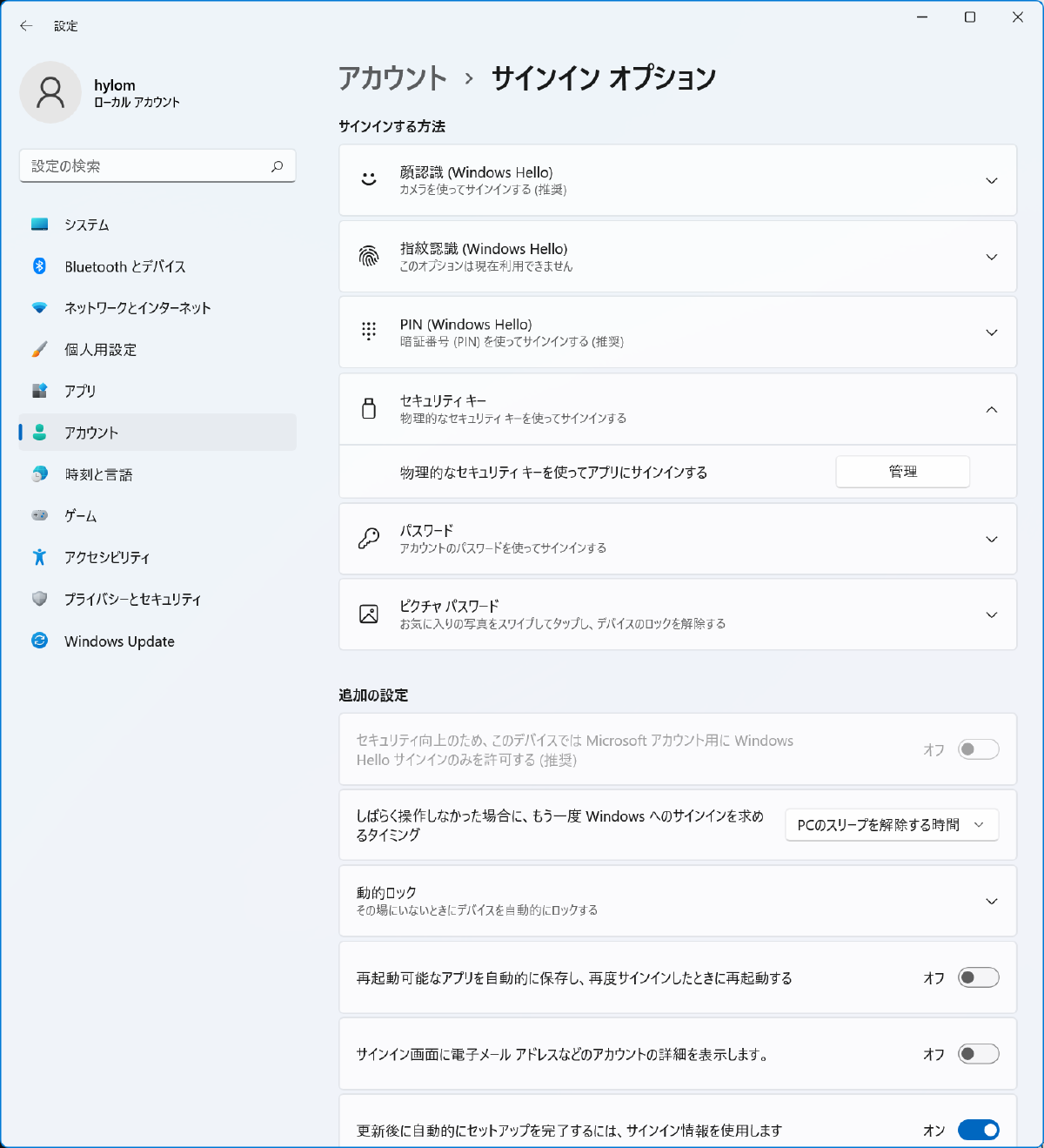Open the PCのスリープを解除する時間 dropdown
This screenshot has height=1148, width=1044.
(891, 825)
